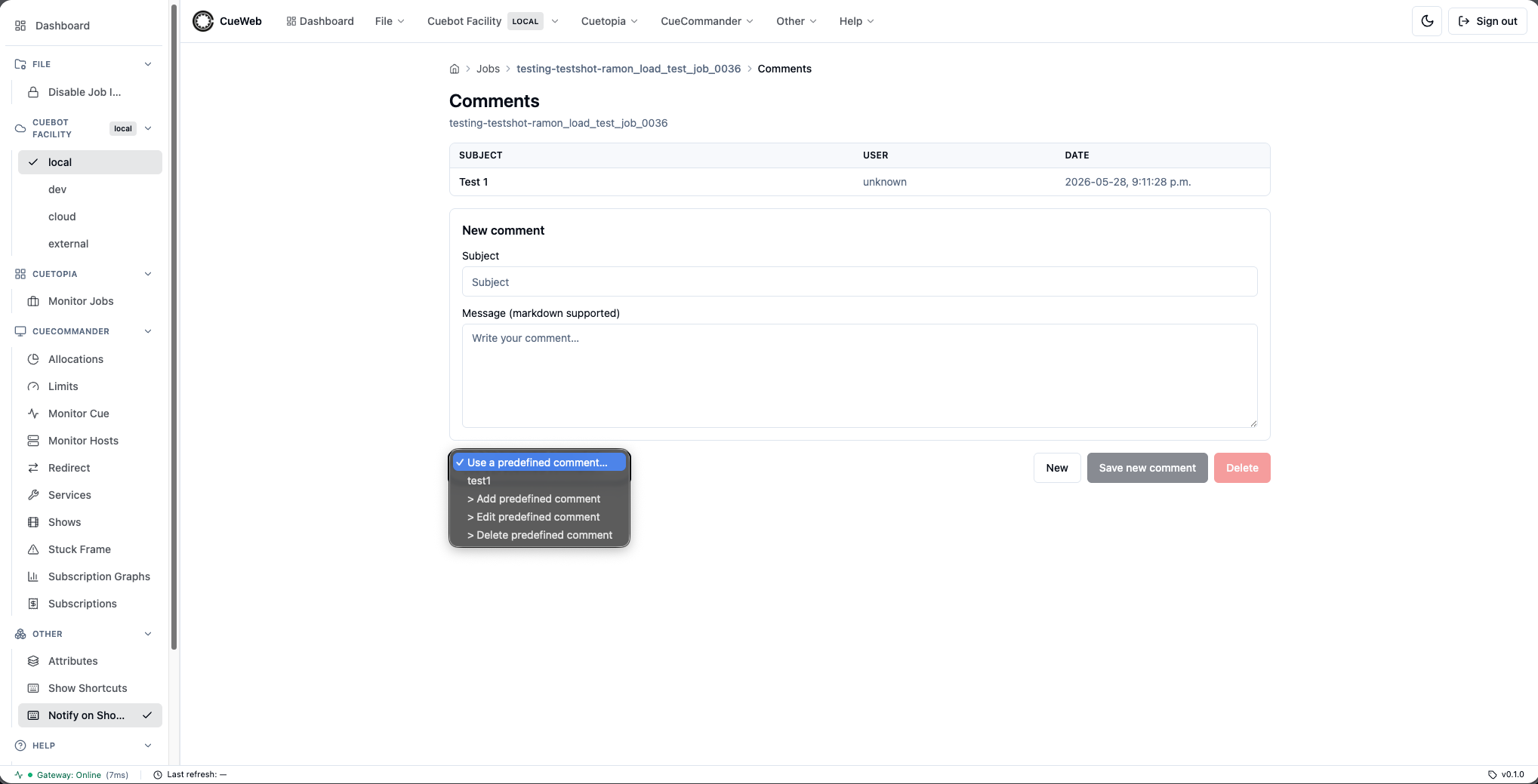Viewport: 1538px width, 784px height.
Task: Open the CueCommander top menu
Action: point(707,21)
